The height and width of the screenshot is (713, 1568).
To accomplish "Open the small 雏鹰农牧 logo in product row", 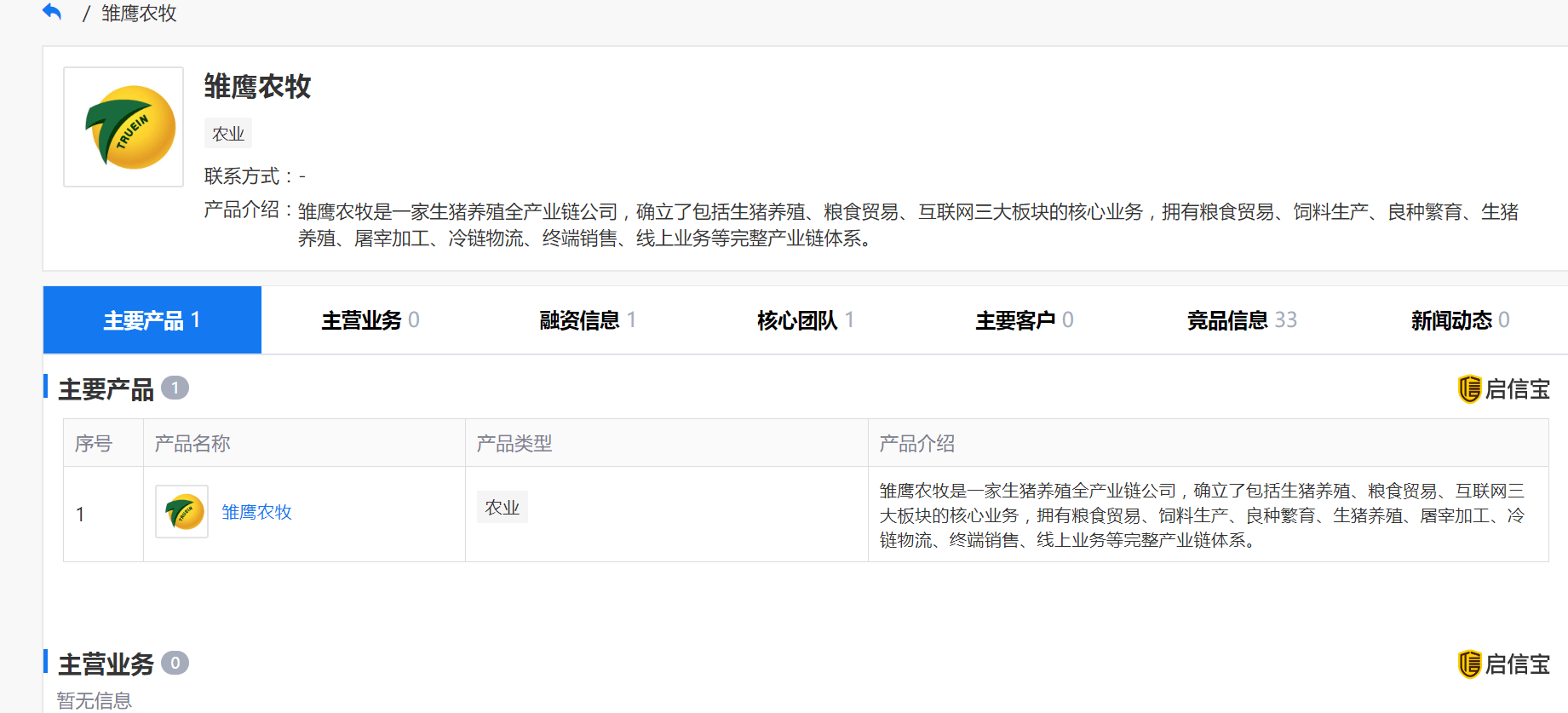I will pyautogui.click(x=182, y=512).
